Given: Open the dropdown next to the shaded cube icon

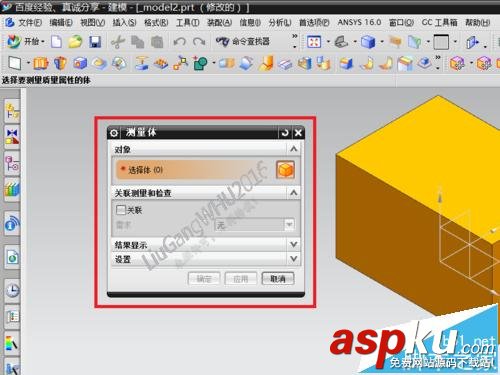Looking at the screenshot, I should click(x=382, y=42).
